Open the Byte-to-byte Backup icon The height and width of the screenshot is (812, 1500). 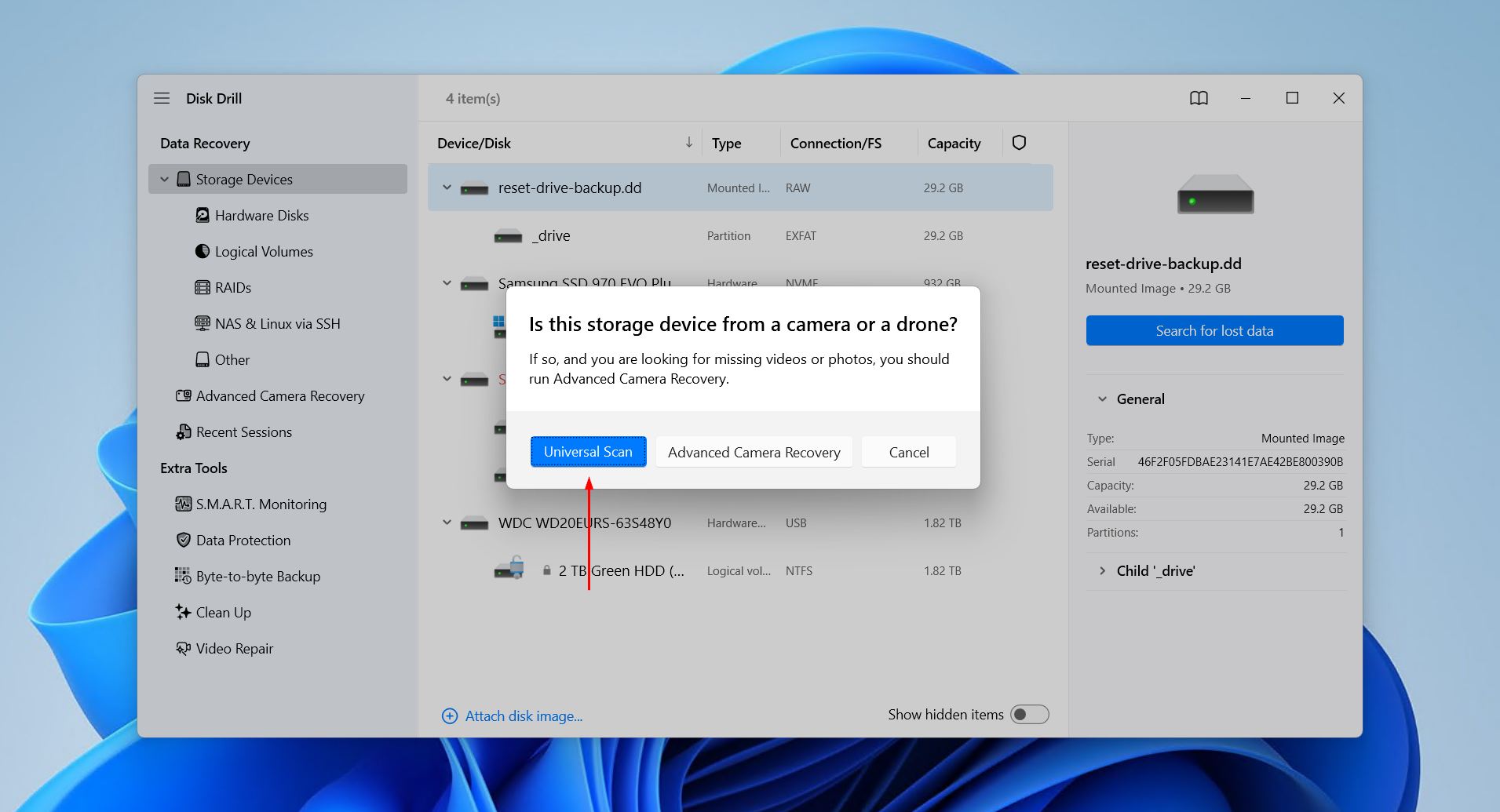[184, 576]
